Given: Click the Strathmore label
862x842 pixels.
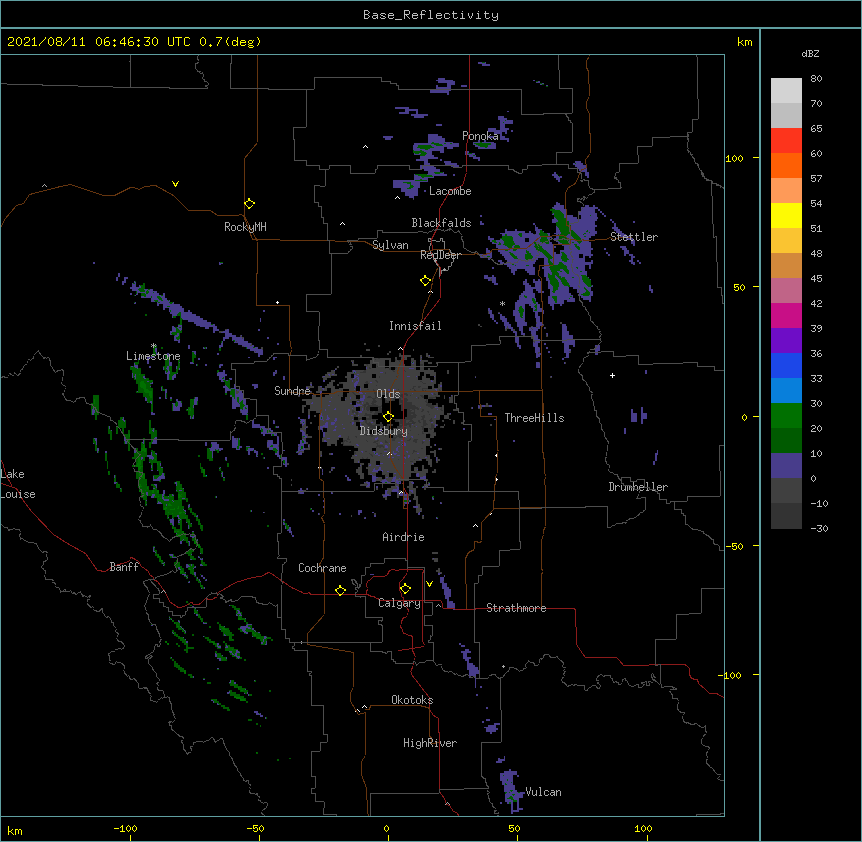Looking at the screenshot, I should point(516,608).
